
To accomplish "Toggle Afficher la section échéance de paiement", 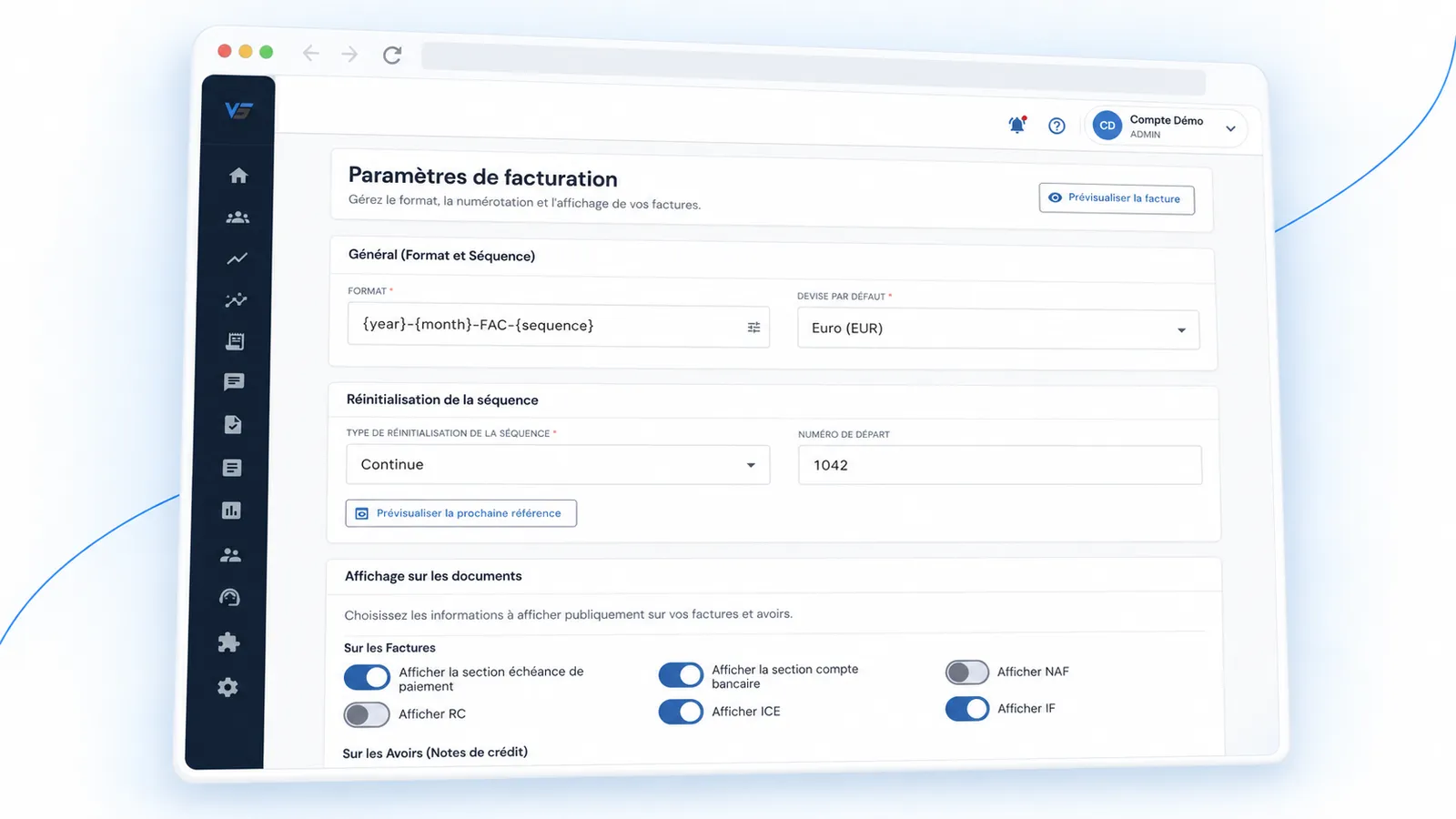I will click(367, 677).
